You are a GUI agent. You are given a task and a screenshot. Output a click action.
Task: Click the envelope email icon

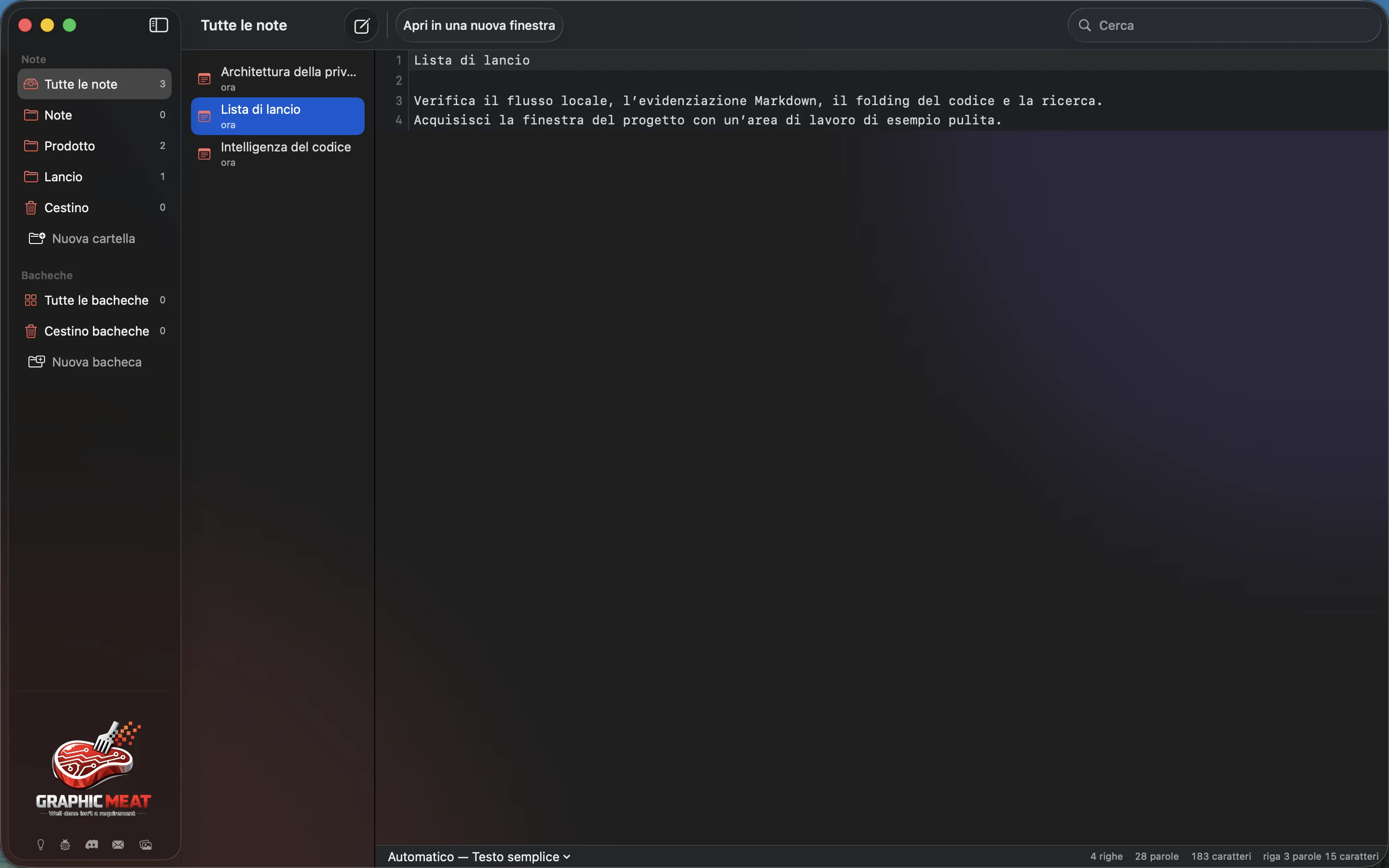(x=118, y=844)
